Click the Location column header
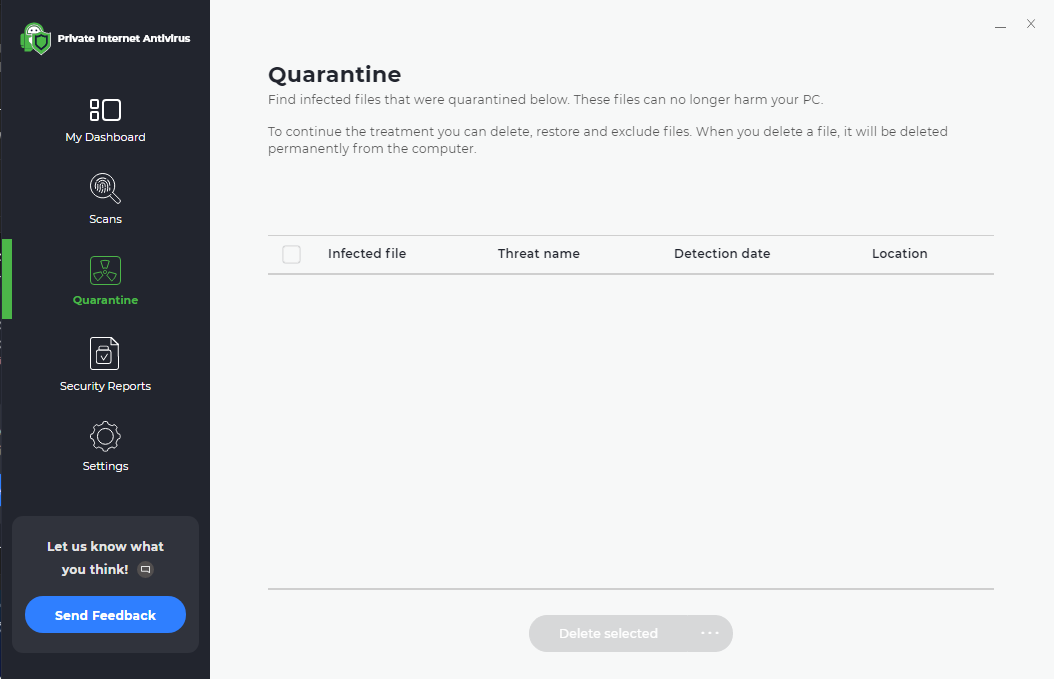 pos(900,254)
